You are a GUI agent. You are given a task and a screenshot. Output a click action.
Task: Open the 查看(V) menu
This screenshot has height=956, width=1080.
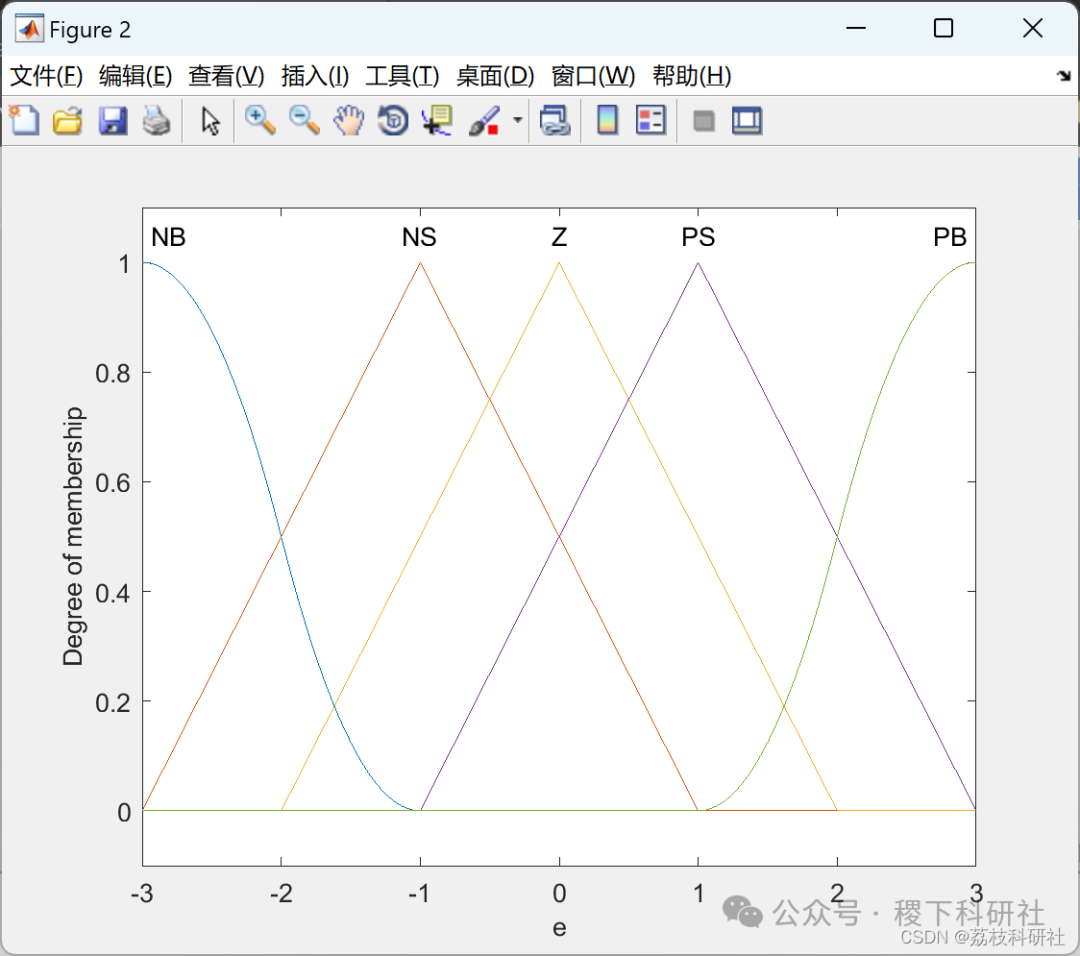[x=226, y=76]
